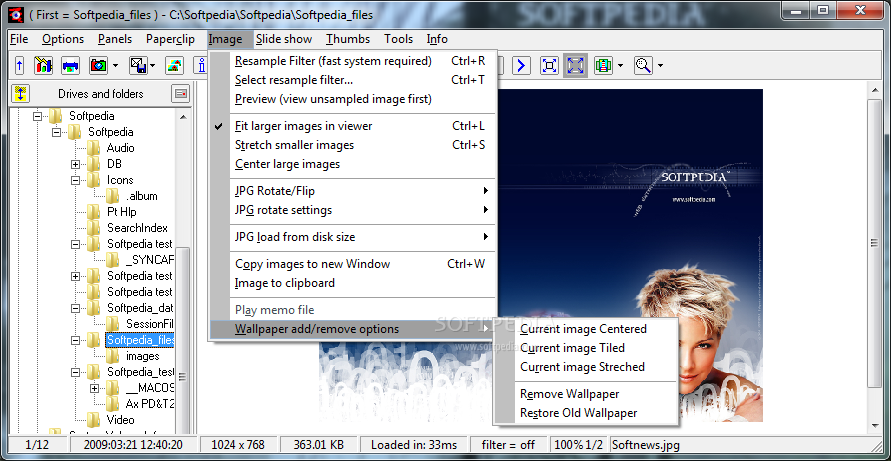Screen dimensions: 891x461
Task: Enable Center large images option
Action: coord(352,164)
